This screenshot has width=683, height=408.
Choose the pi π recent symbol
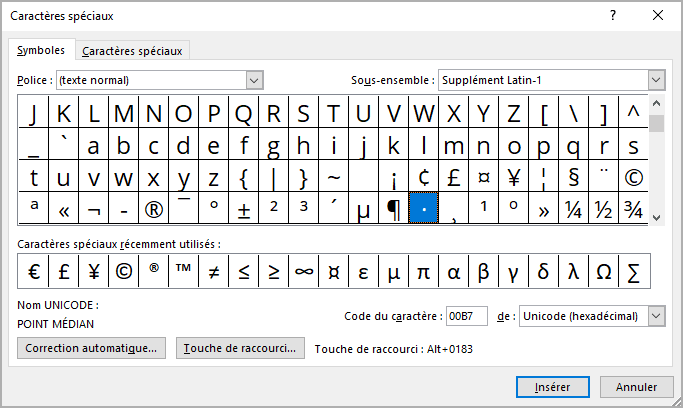[x=424, y=271]
